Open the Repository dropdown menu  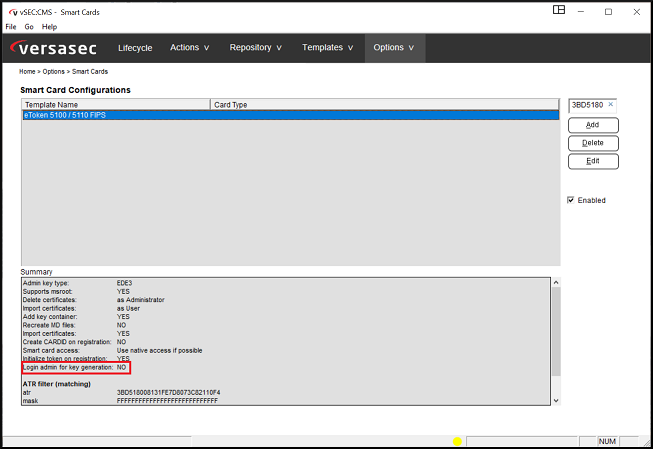[256, 47]
